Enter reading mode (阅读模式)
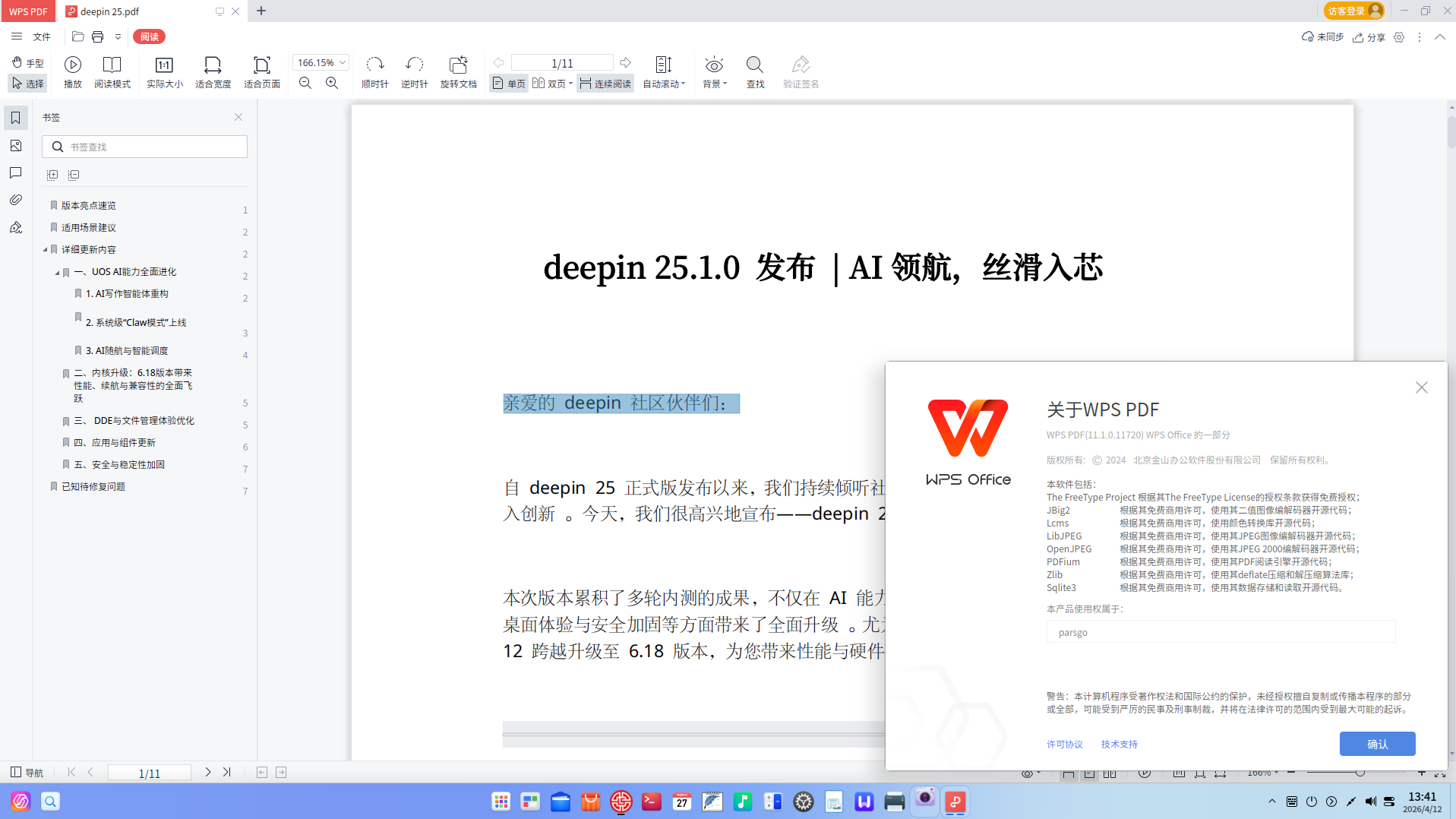 pos(112,72)
